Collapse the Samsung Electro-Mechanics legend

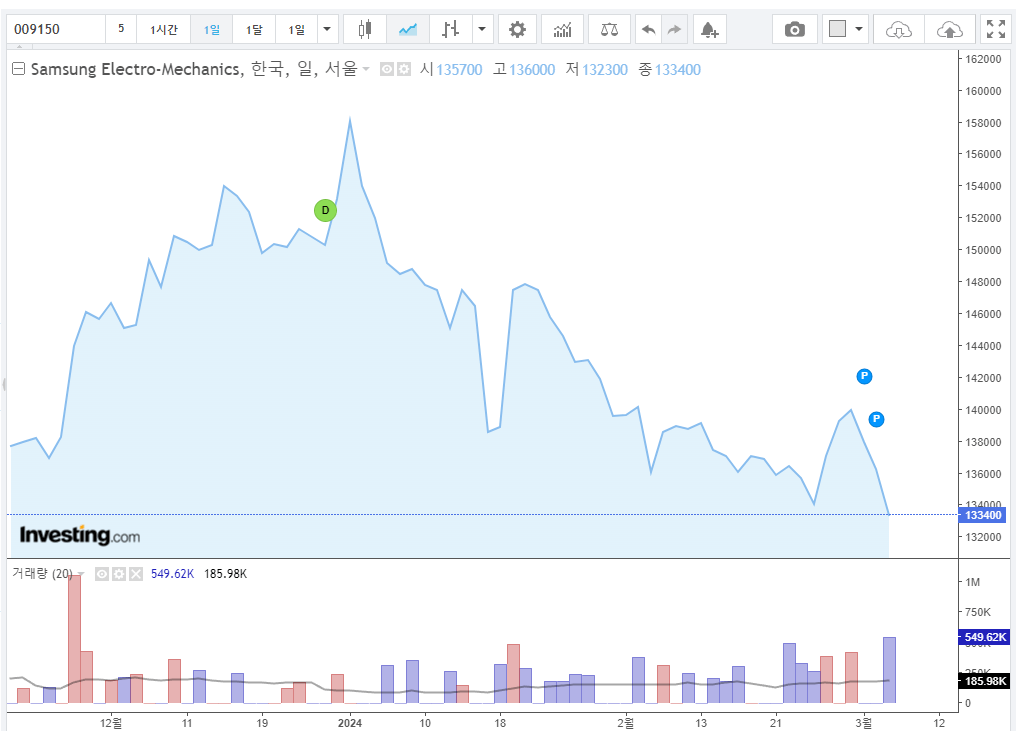[18, 69]
